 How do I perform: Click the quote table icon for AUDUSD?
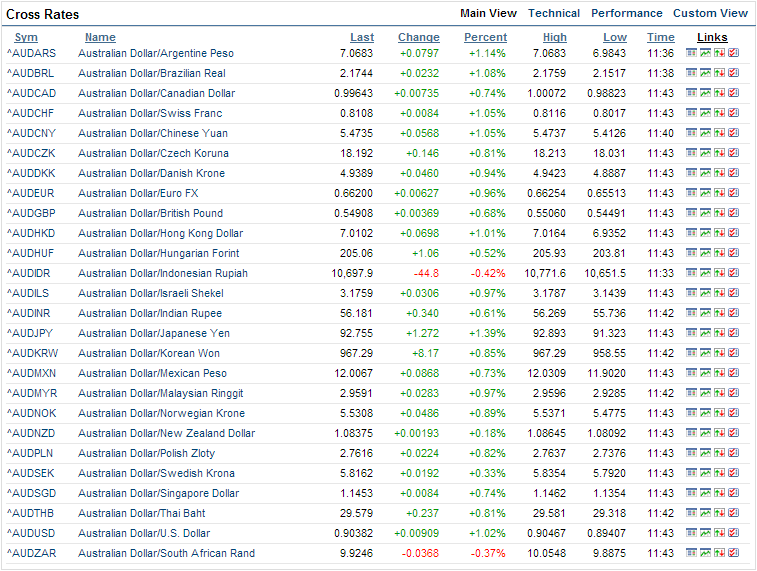(x=691, y=533)
